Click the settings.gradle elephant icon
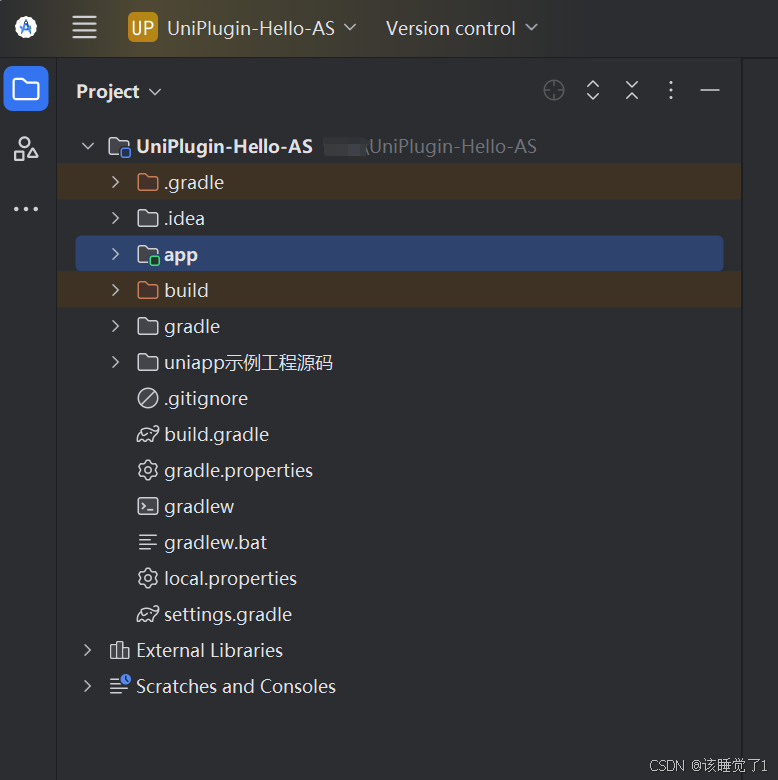Screen dimensions: 778x780 [x=148, y=614]
